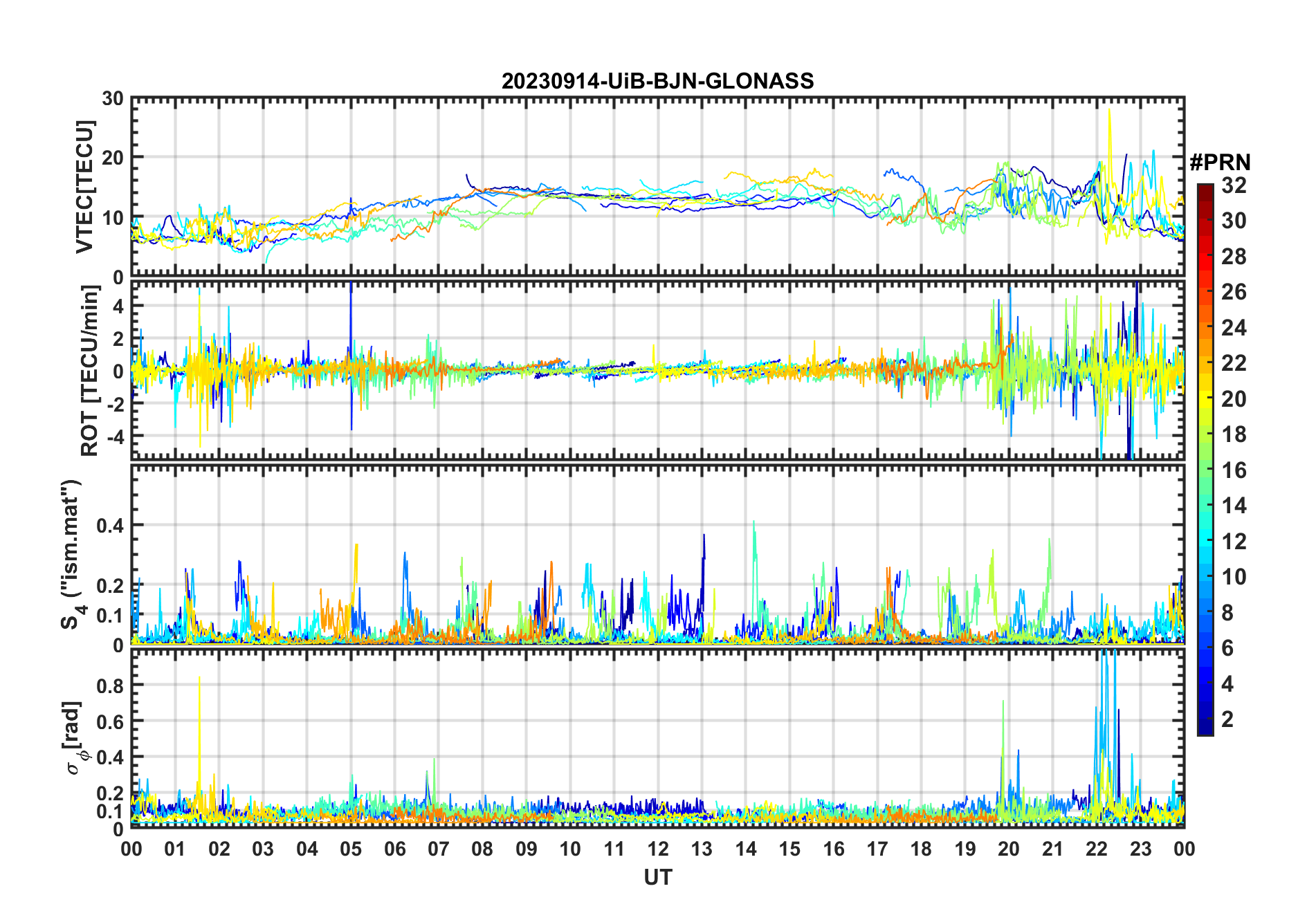
Task: Click the colorbar tick label 32
Action: [x=1234, y=185]
